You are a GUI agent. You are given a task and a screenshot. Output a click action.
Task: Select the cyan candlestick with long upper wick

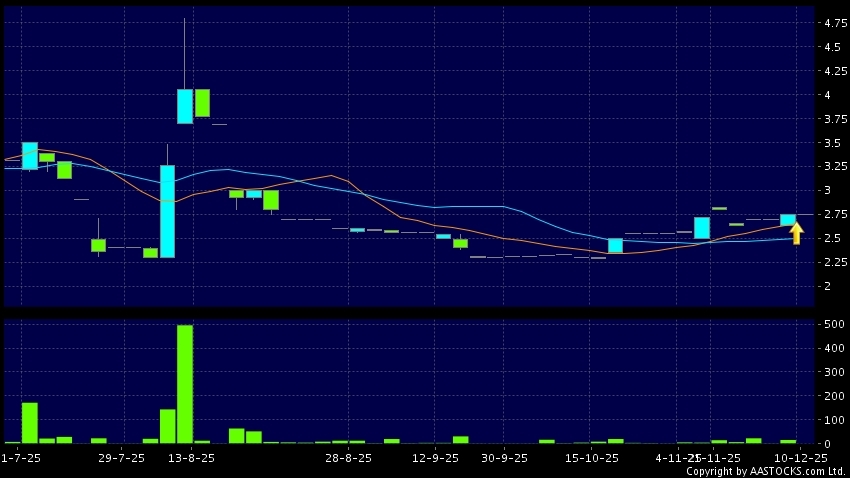coord(184,105)
